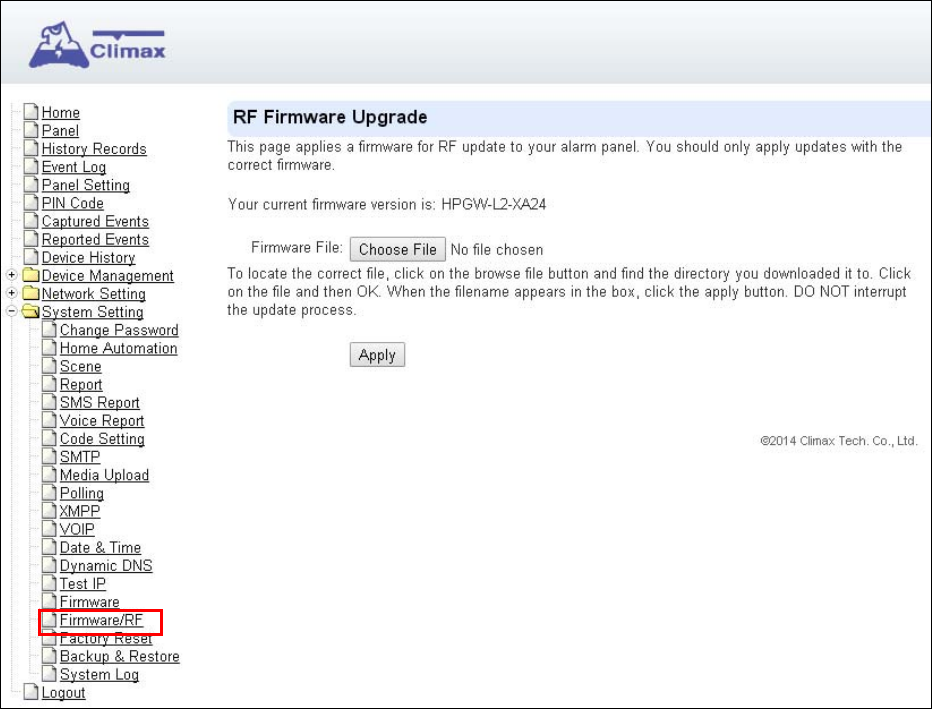932x709 pixels.
Task: Click the page icon next to SMTP
Action: [x=49, y=456]
